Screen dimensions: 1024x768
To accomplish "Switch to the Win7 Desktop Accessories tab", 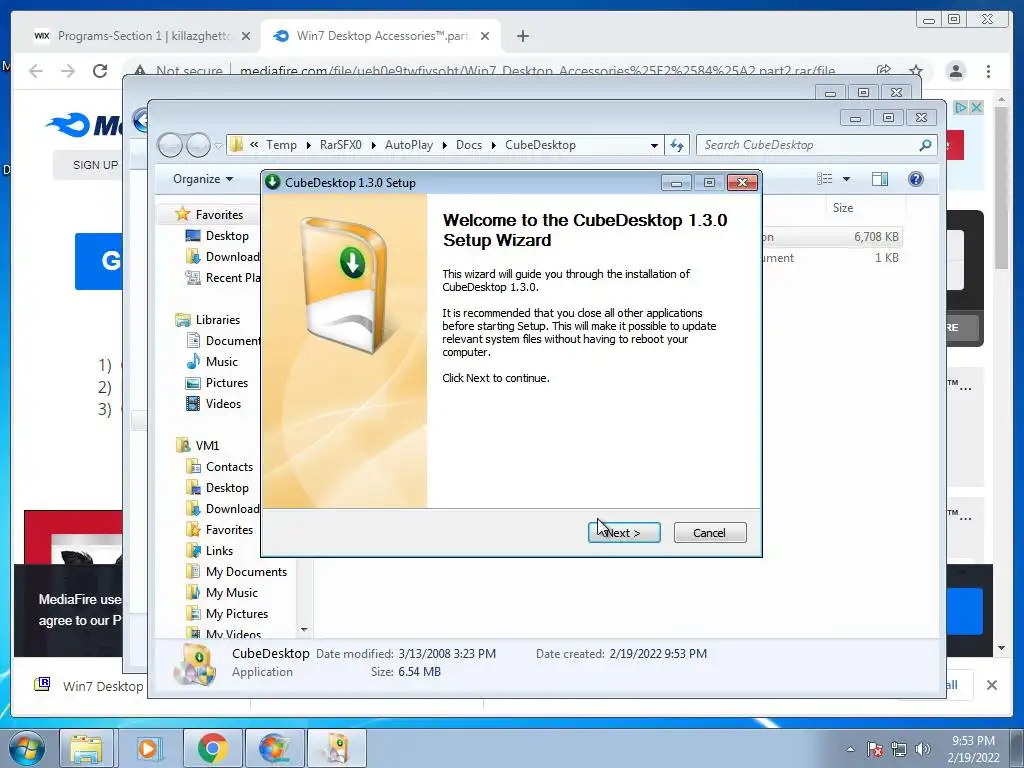I will pyautogui.click(x=381, y=36).
